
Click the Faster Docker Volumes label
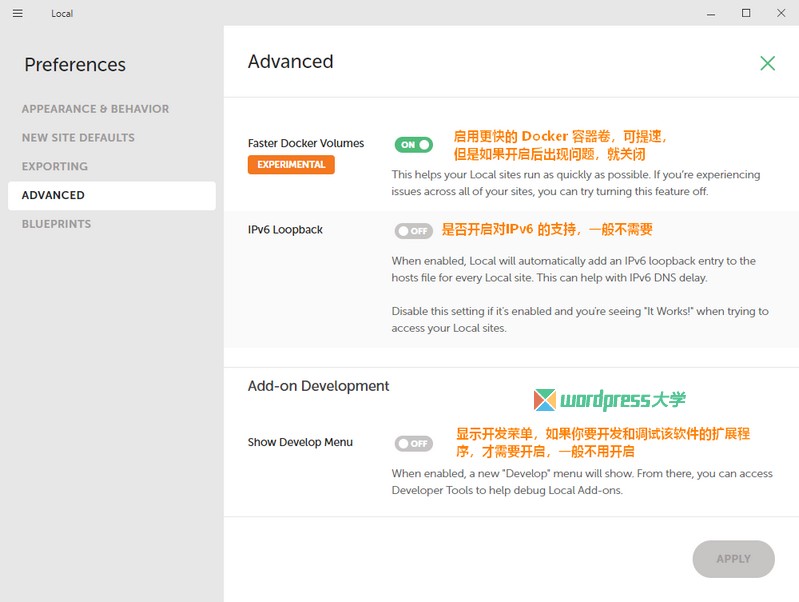coord(306,143)
